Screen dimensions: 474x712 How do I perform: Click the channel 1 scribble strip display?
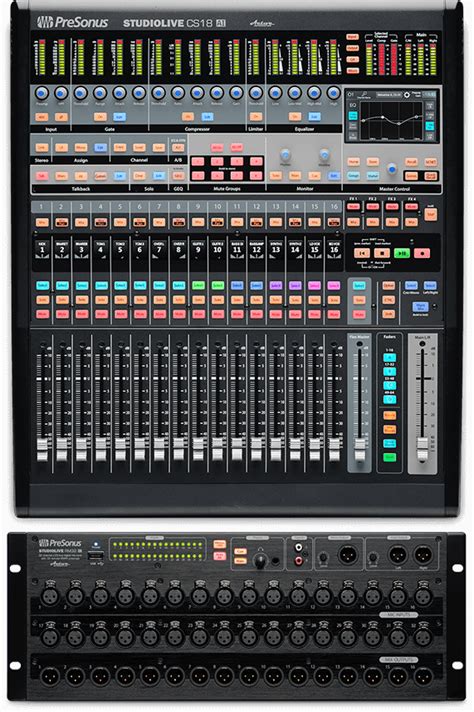pos(42,249)
